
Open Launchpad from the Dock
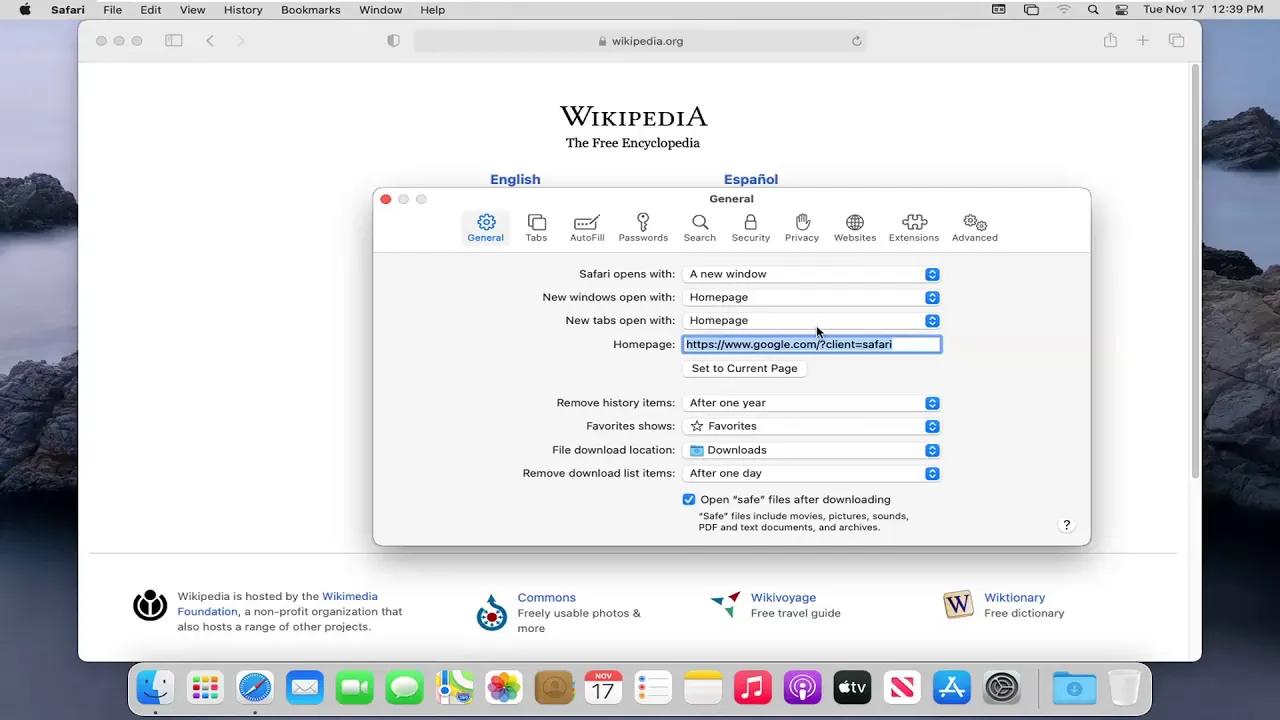click(x=205, y=688)
